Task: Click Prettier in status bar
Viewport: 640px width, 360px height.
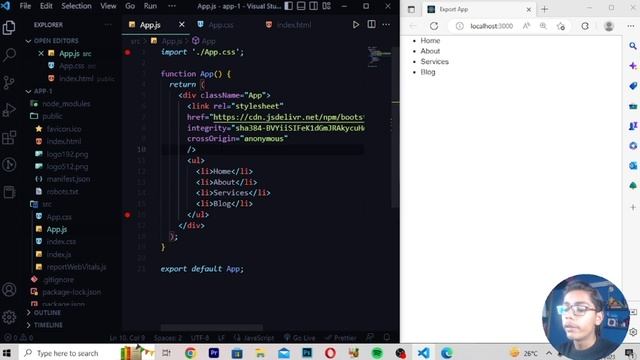Action: click(341, 338)
